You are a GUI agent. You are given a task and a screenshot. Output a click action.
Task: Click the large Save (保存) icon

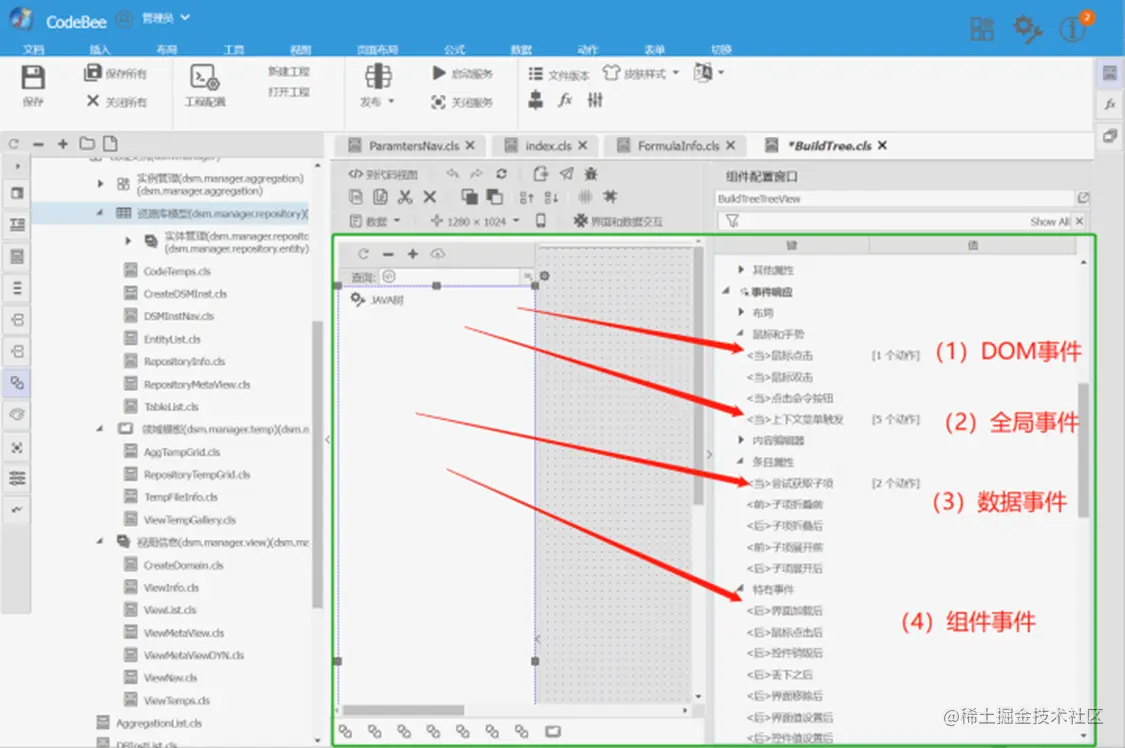point(33,77)
